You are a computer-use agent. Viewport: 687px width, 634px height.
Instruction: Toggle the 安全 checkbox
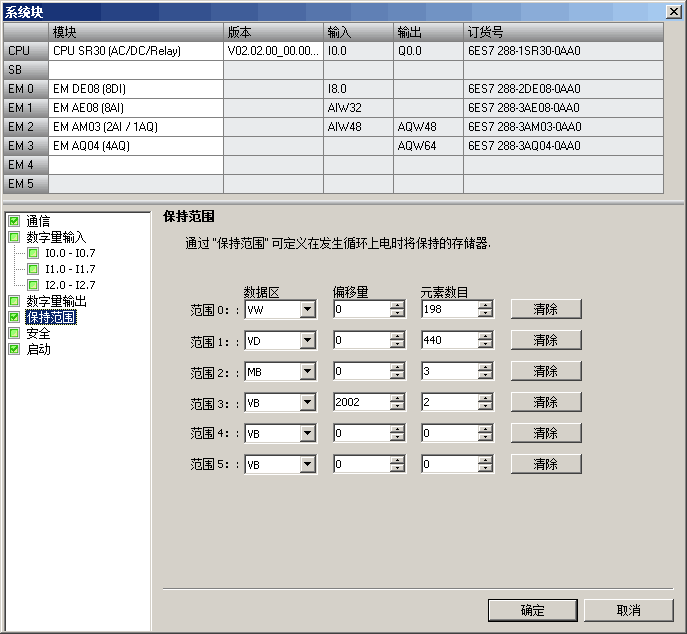14,333
